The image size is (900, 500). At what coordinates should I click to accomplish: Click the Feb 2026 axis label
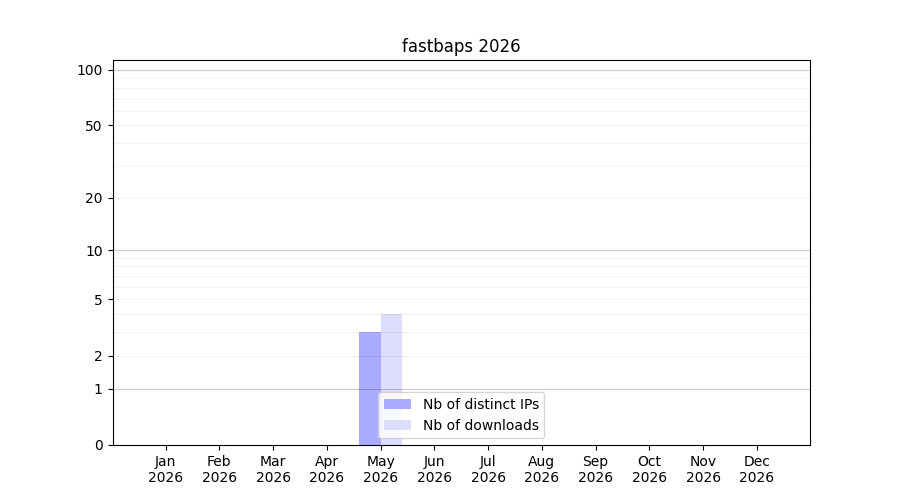219,469
